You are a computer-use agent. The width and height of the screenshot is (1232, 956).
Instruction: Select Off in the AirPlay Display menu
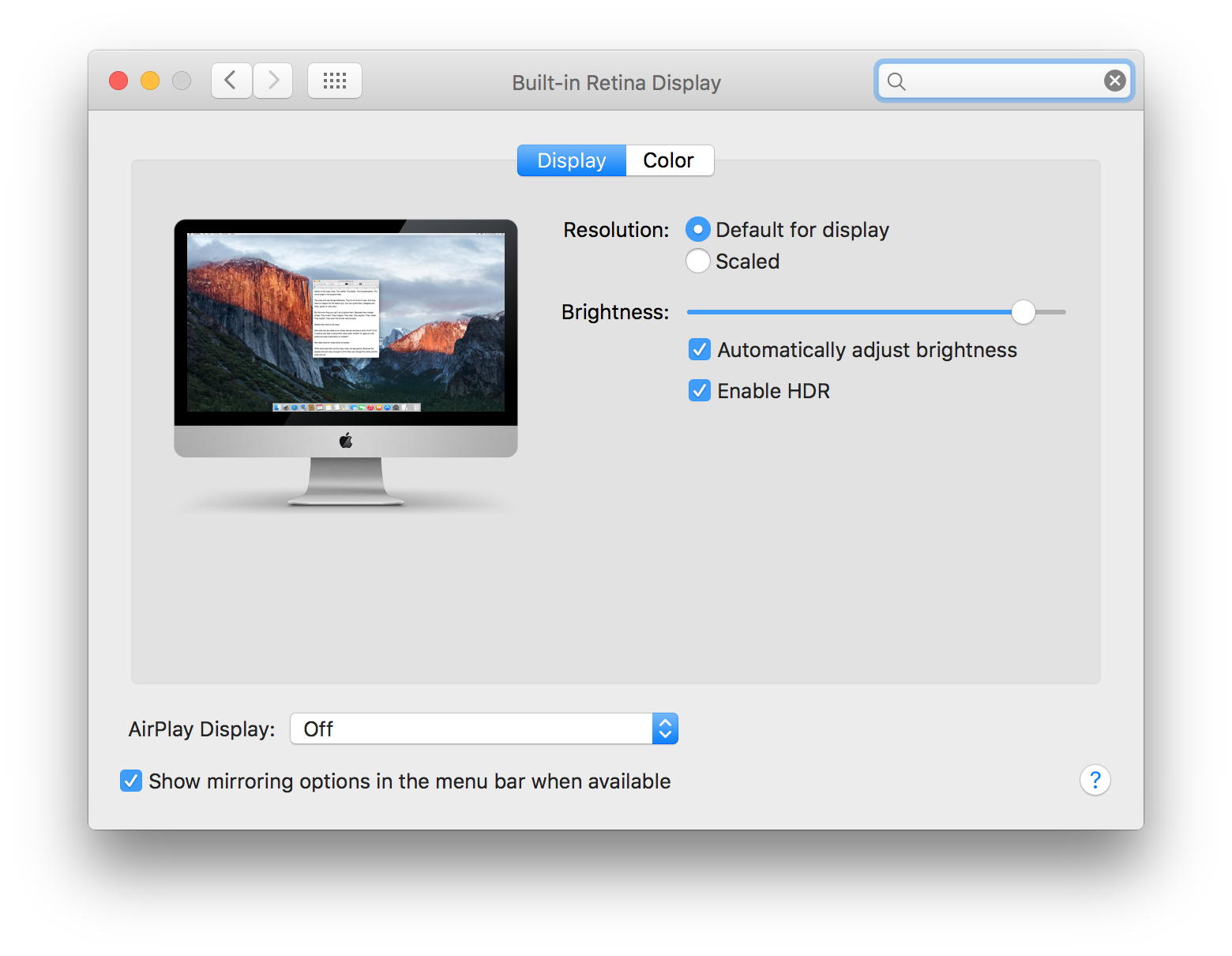[x=318, y=728]
